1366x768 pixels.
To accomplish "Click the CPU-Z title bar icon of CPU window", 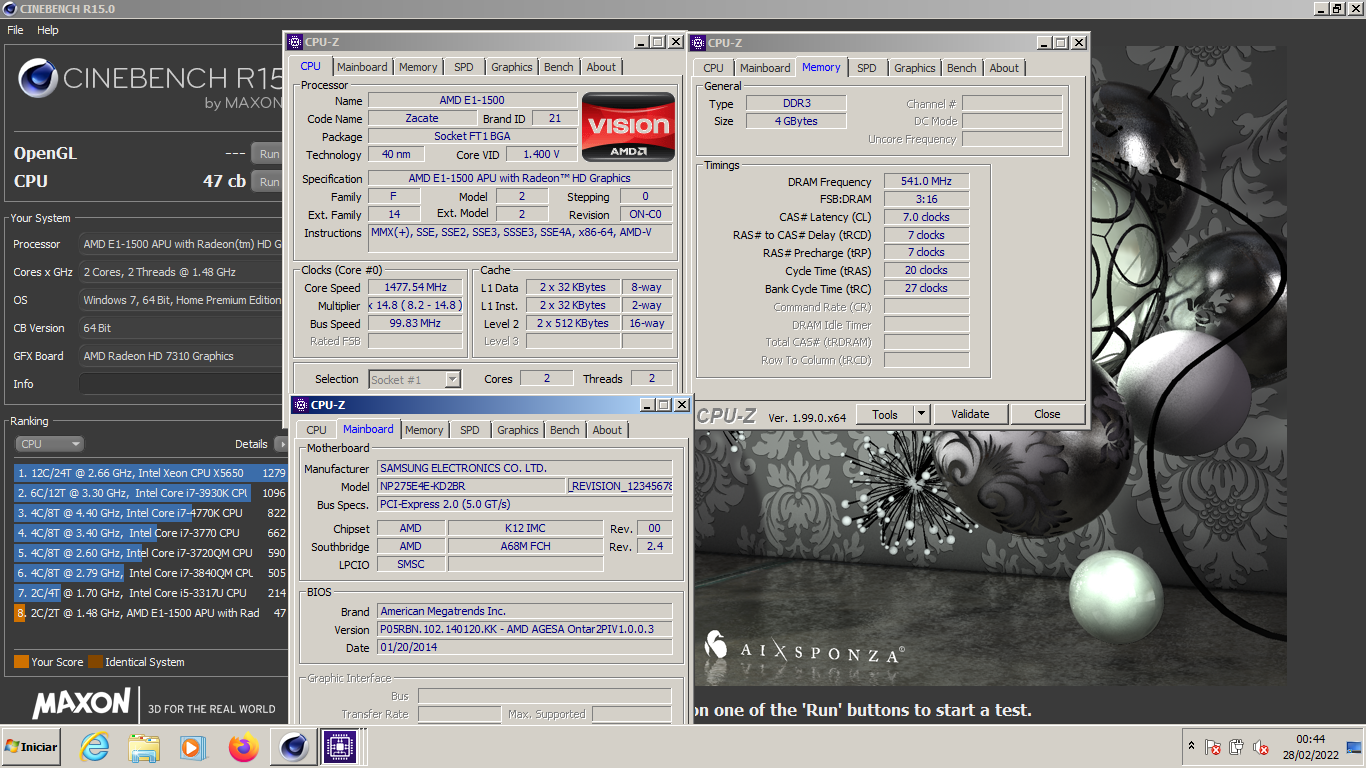I will pos(295,42).
